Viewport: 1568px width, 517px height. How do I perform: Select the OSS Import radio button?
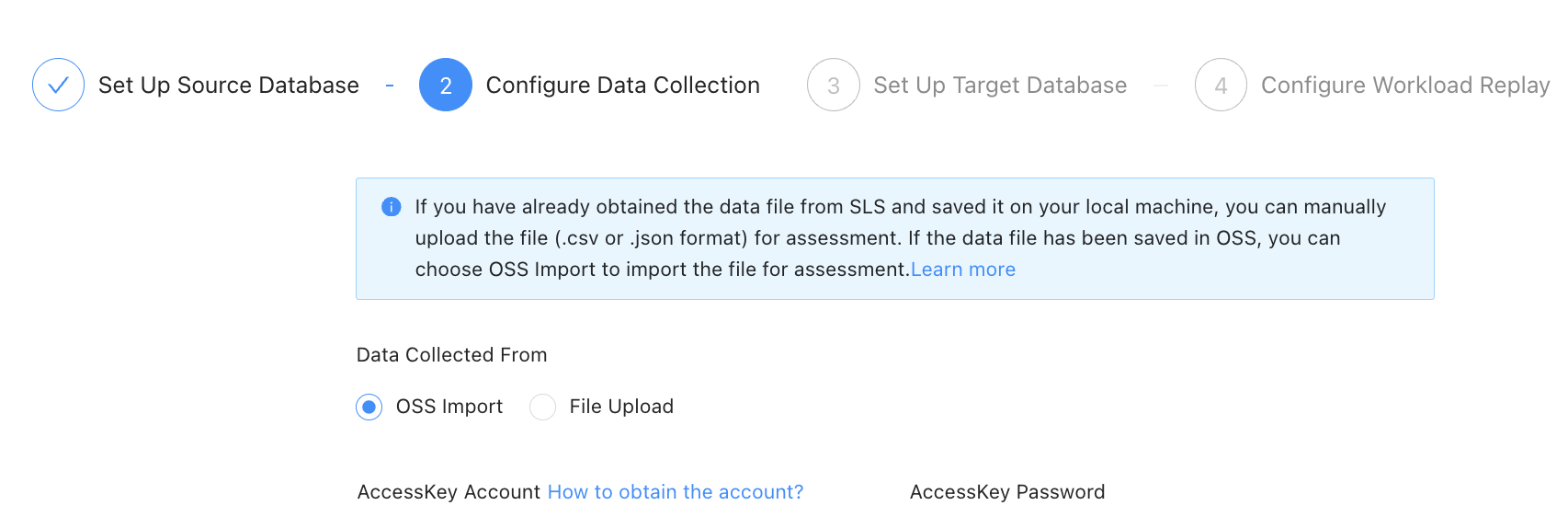[x=369, y=407]
